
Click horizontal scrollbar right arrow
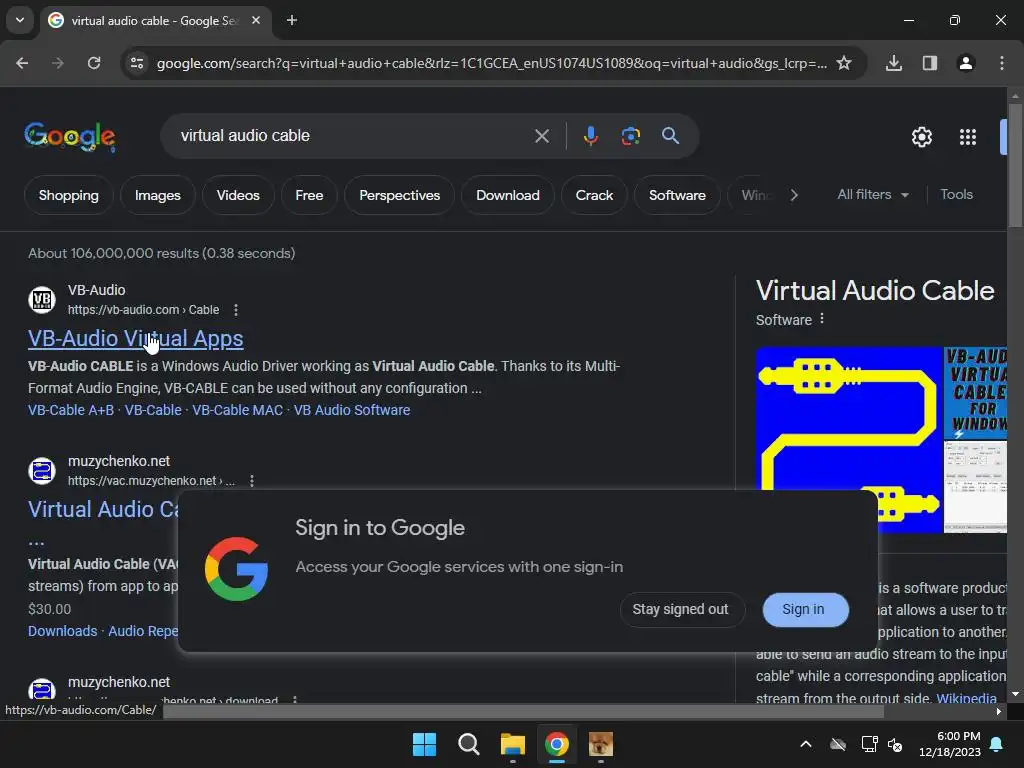(x=999, y=712)
